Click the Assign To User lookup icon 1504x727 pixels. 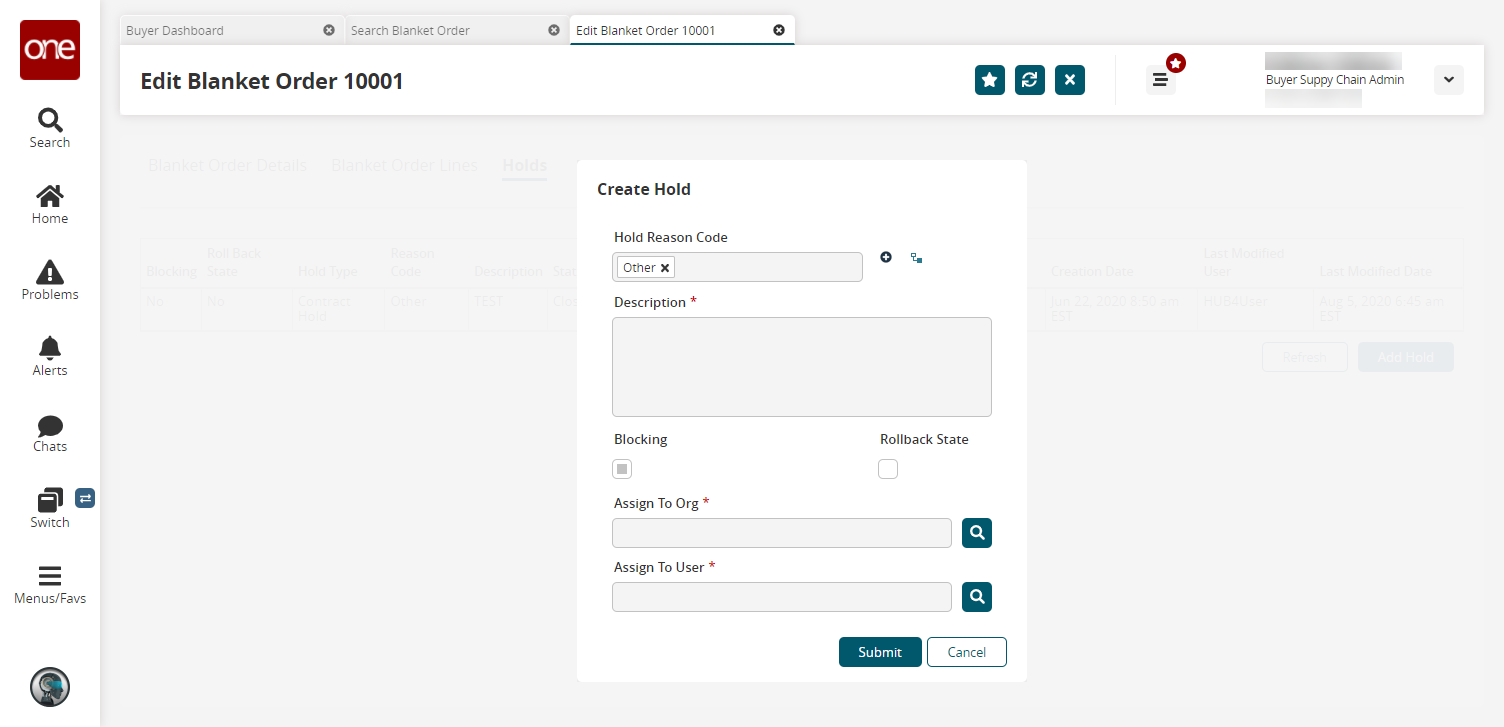pyautogui.click(x=976, y=597)
